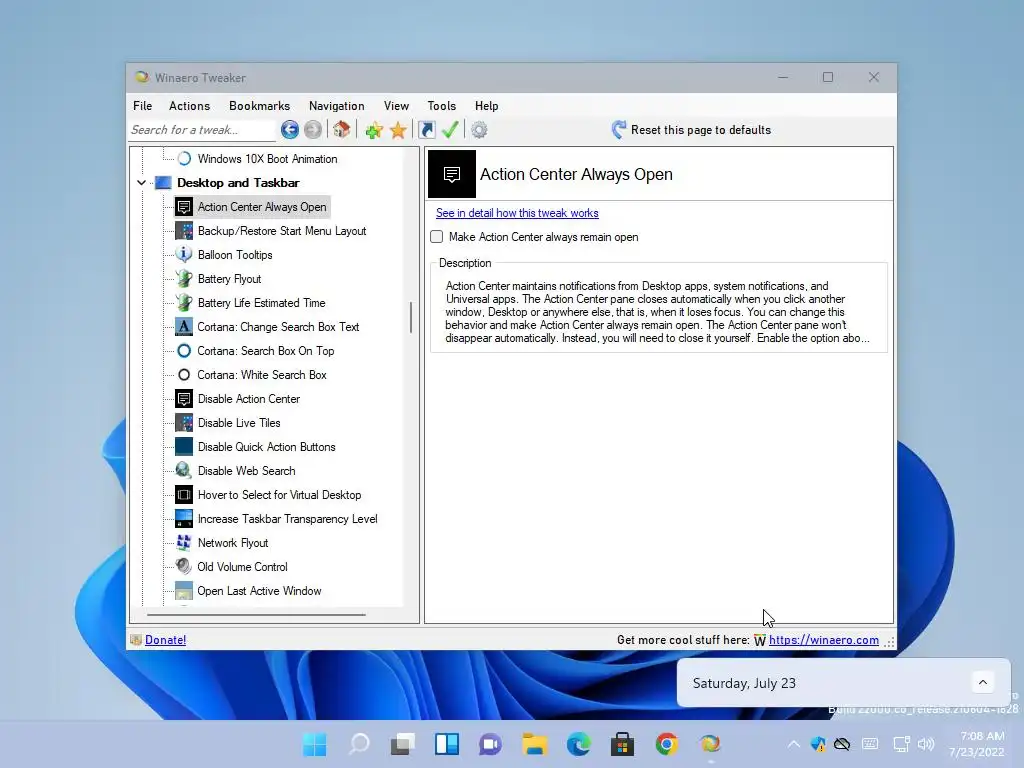Screen dimensions: 1024x768
Task: Click the tree panel horizontal scrollbar
Action: tap(256, 615)
